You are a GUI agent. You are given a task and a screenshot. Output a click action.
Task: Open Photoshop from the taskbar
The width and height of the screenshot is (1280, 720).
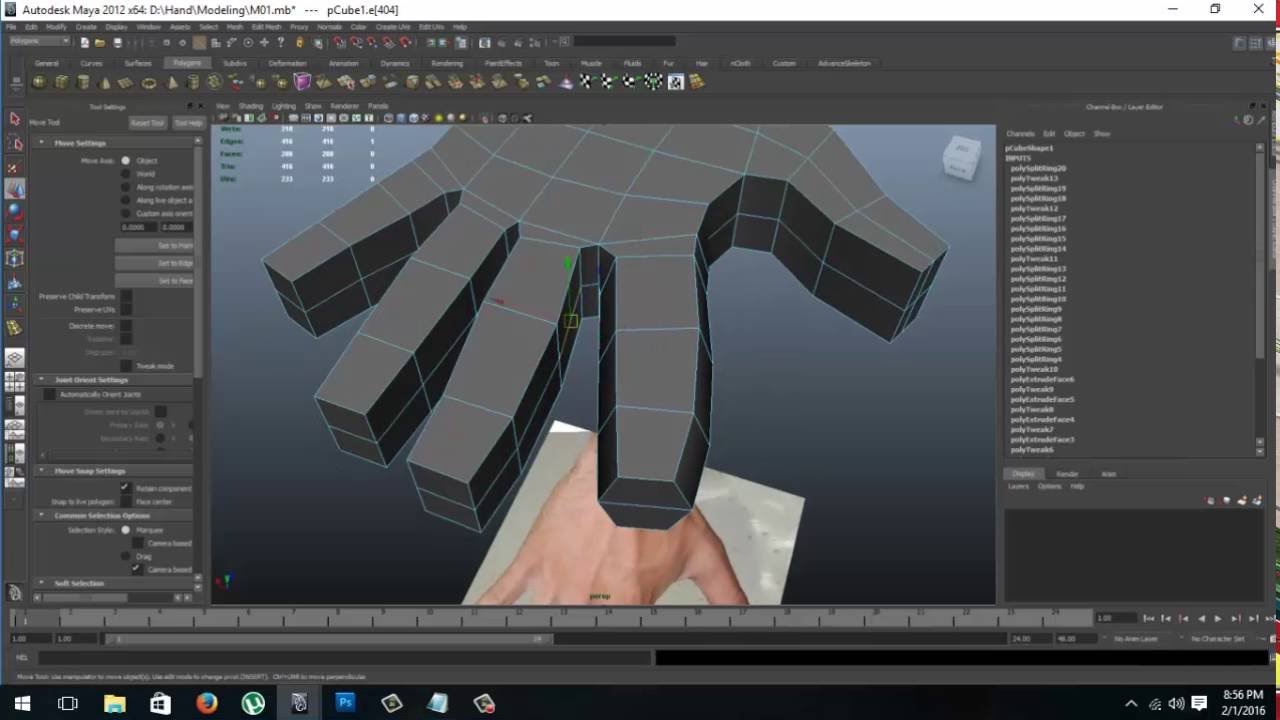345,703
